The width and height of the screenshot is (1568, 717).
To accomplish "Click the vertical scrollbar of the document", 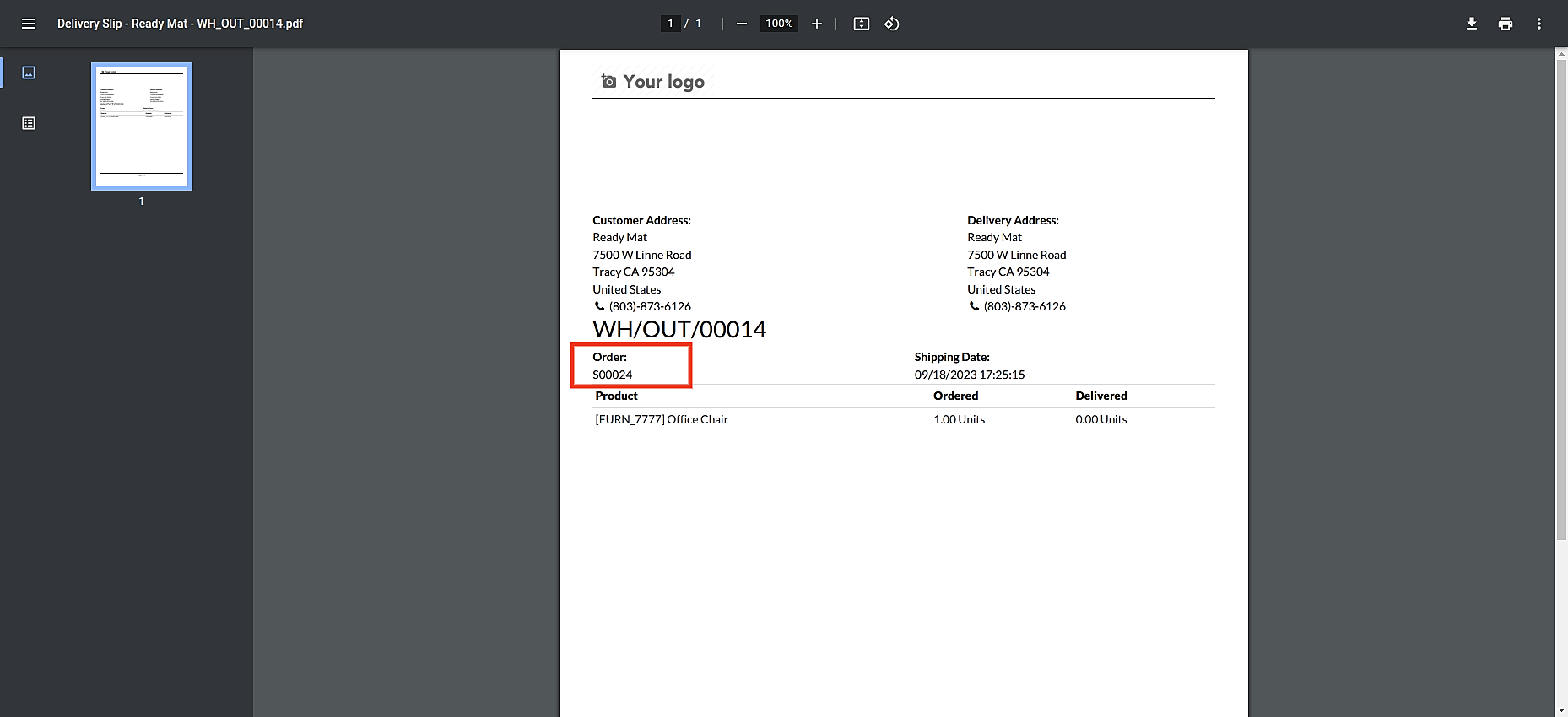I will click(x=1561, y=299).
